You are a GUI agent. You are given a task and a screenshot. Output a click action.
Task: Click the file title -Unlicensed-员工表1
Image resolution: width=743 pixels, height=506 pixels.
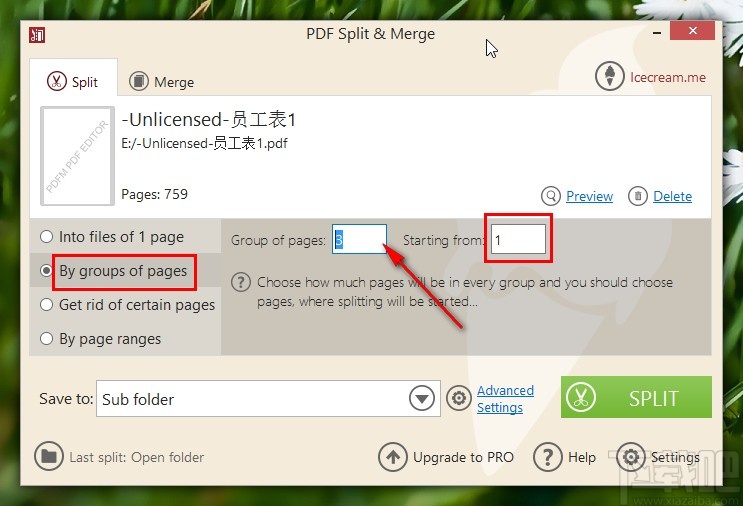[x=209, y=119]
